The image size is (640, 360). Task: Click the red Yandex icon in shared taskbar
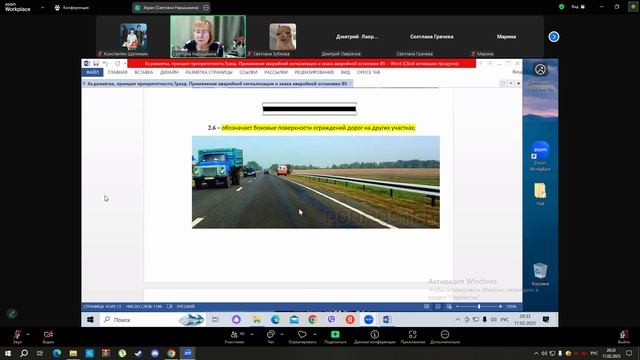[x=350, y=320]
